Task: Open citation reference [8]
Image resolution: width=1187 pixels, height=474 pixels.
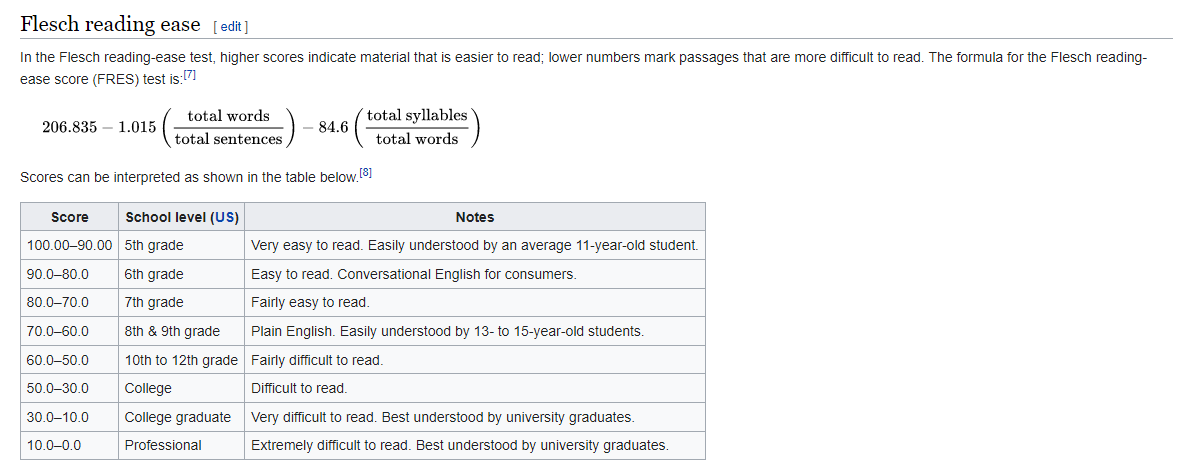Action: click(366, 173)
